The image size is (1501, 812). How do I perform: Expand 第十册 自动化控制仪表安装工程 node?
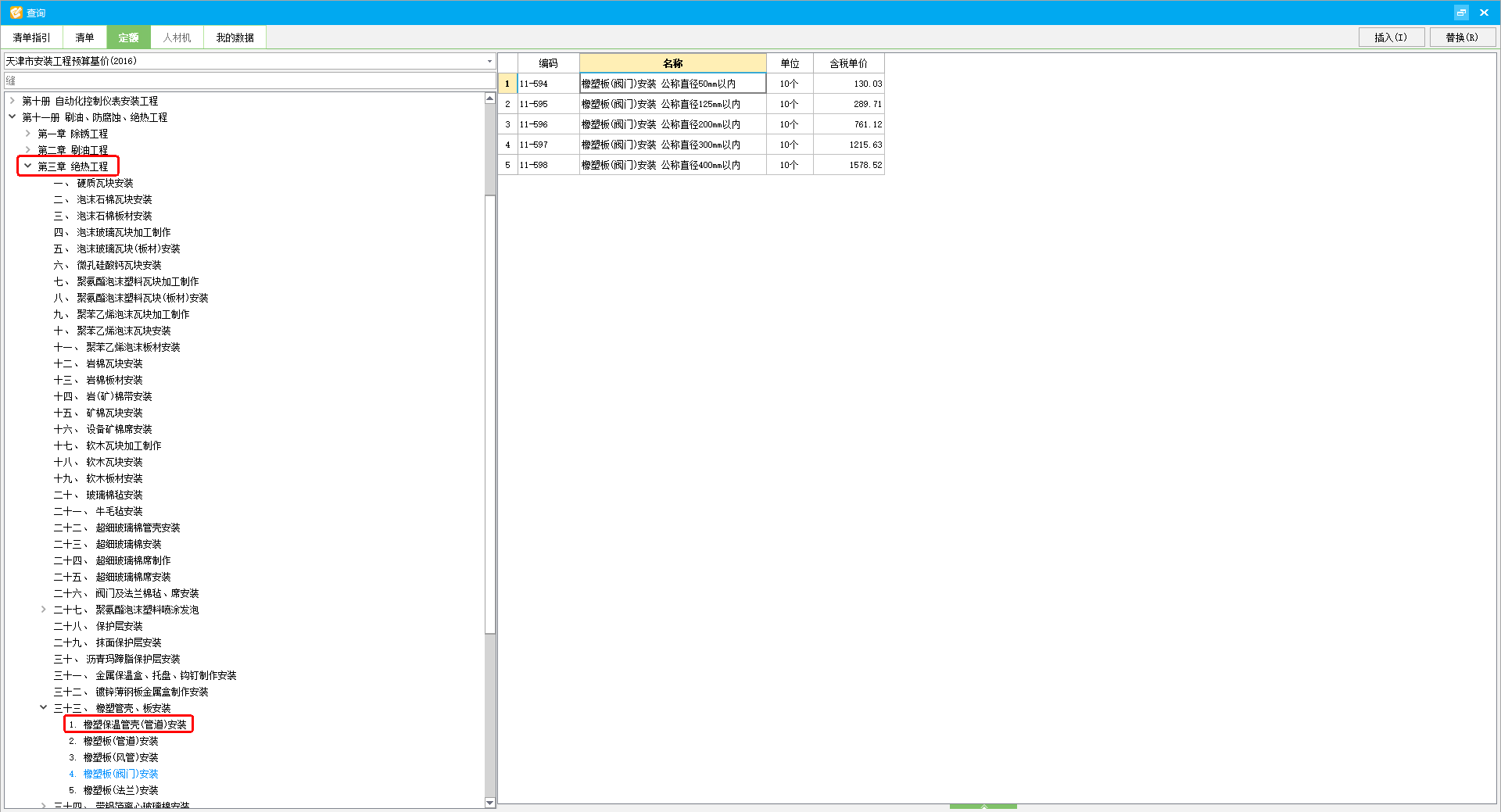click(13, 101)
